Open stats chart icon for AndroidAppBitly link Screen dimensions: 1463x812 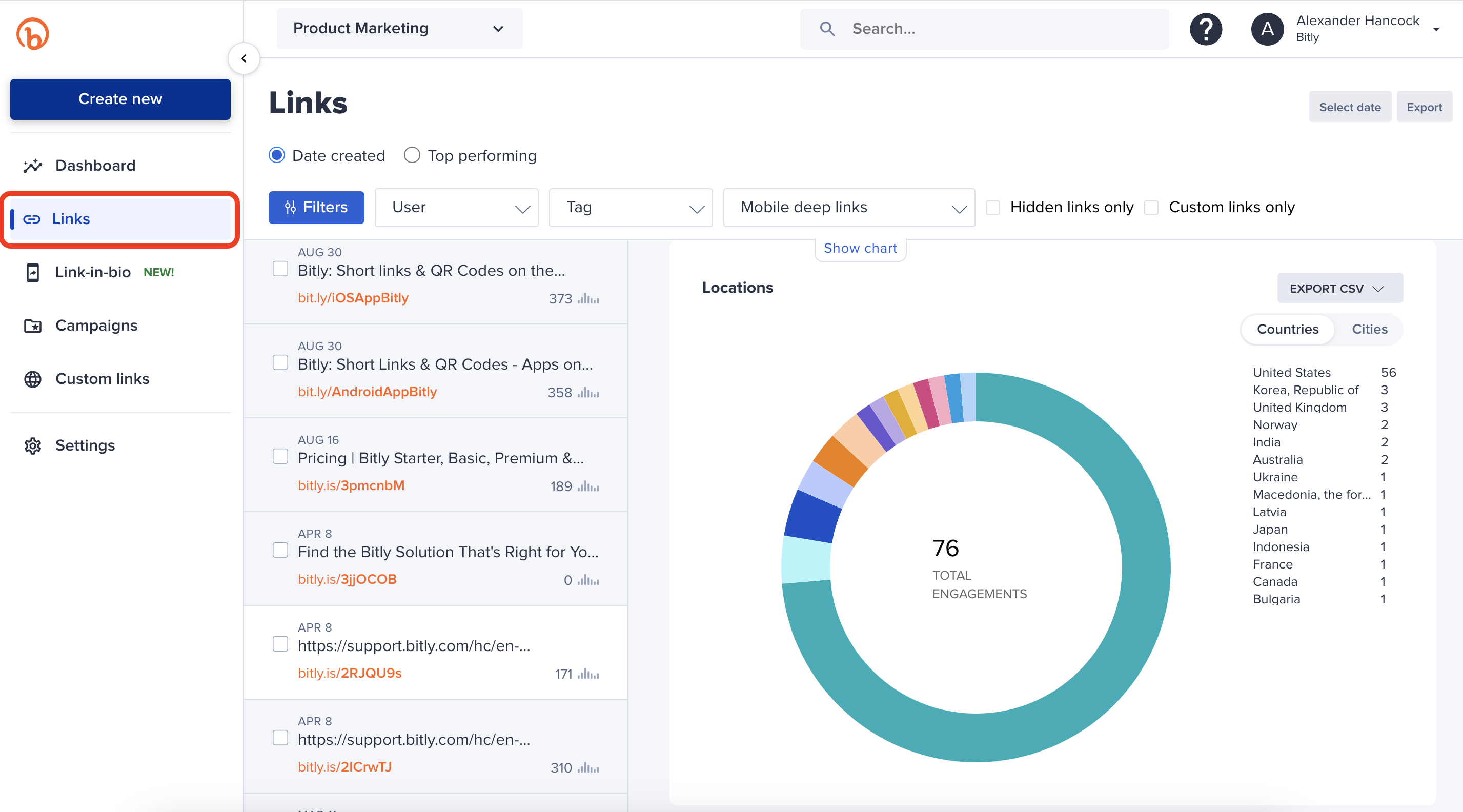pyautogui.click(x=588, y=392)
